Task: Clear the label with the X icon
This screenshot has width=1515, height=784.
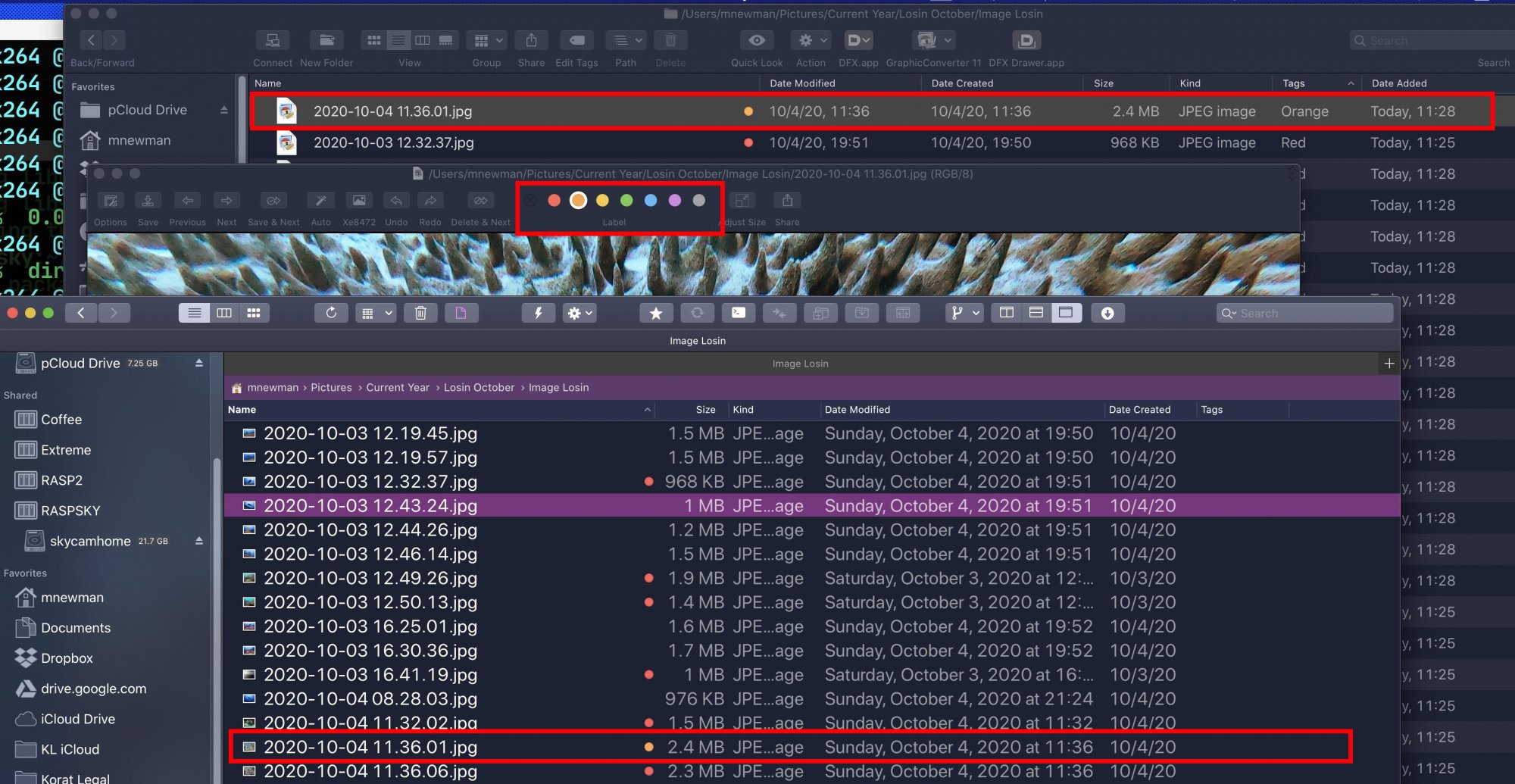Action: click(x=530, y=200)
